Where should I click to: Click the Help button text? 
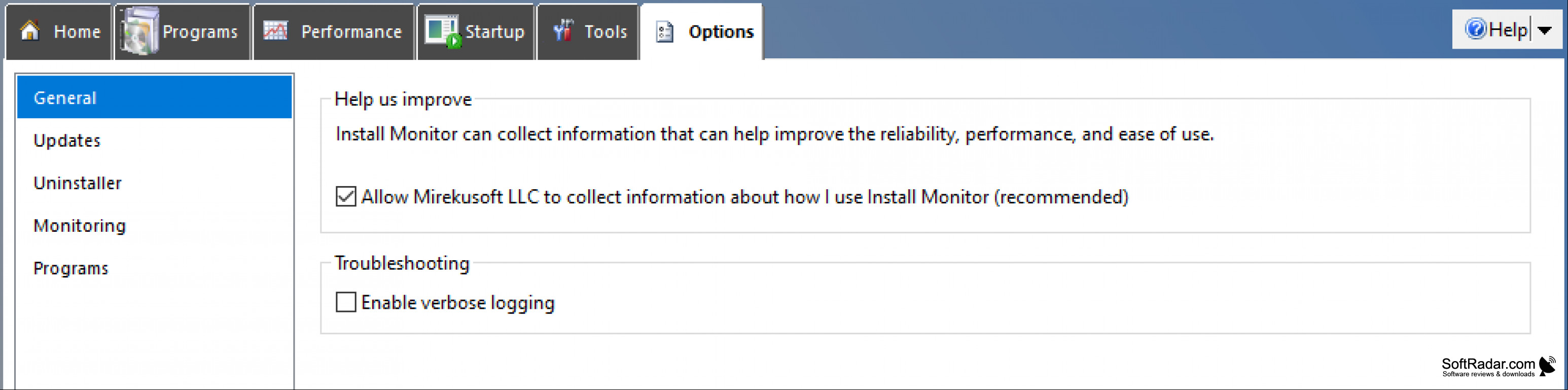1508,30
